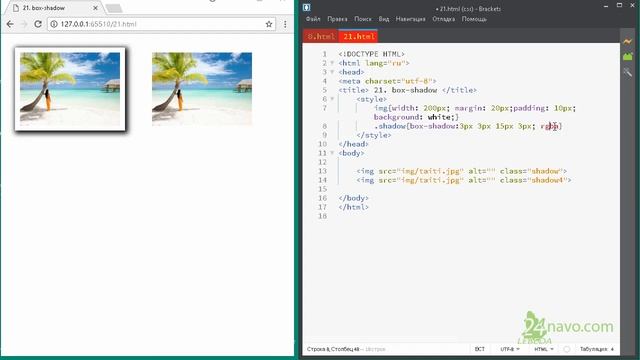This screenshot has height=360, width=640.
Task: Click the closing </style> tag on line 9
Action: pyautogui.click(x=373, y=135)
